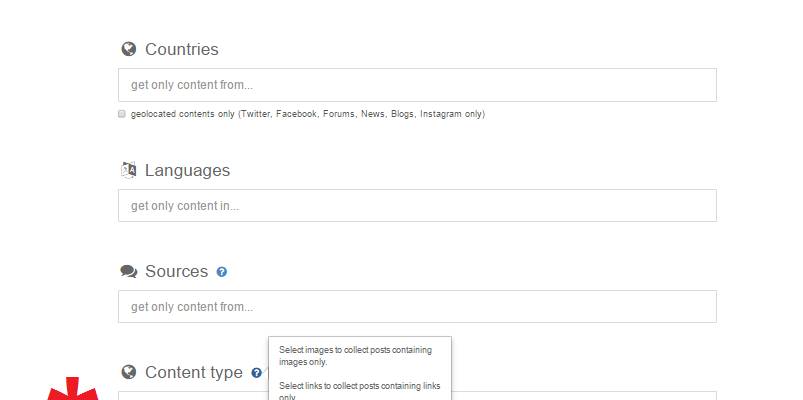This screenshot has width=803, height=400.
Task: Open the Countries 'get only content from' selector
Action: pos(417,85)
